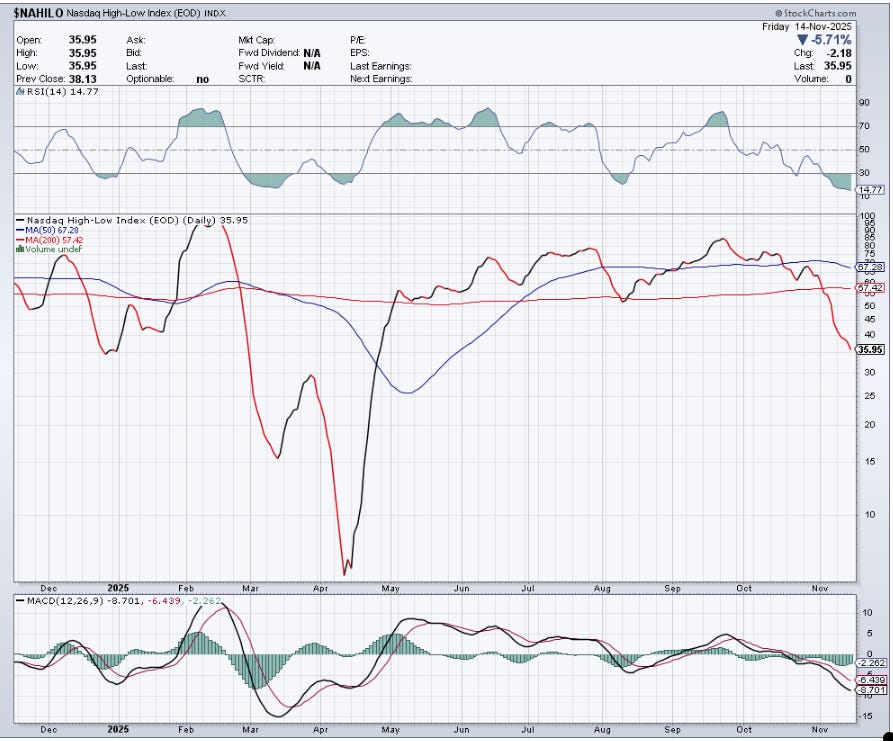Click the 'Apr' label on the price axis
Viewport: 893px width, 741px height.
point(321,588)
